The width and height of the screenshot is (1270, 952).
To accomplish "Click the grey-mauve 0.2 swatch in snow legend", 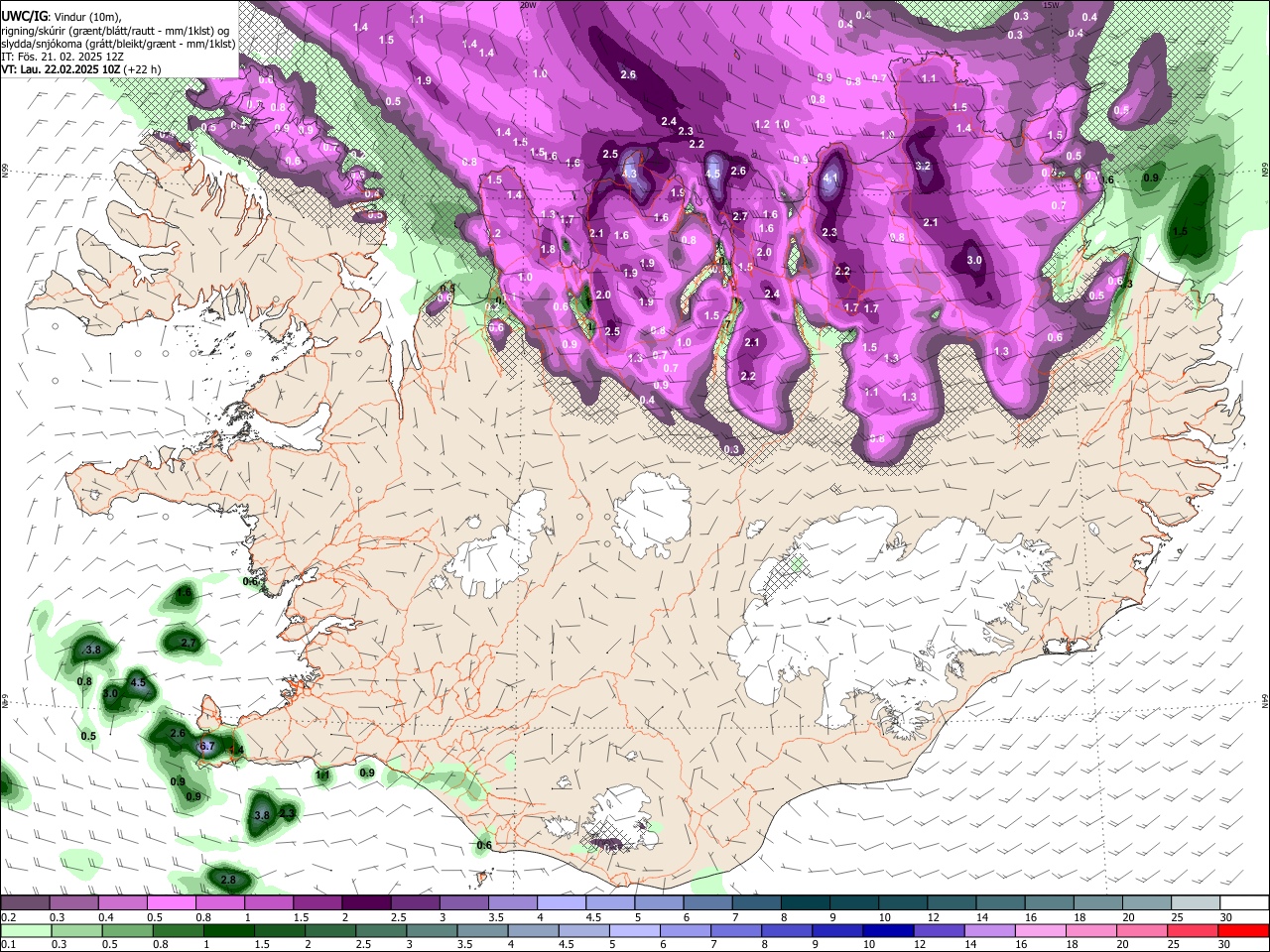I will (25, 903).
